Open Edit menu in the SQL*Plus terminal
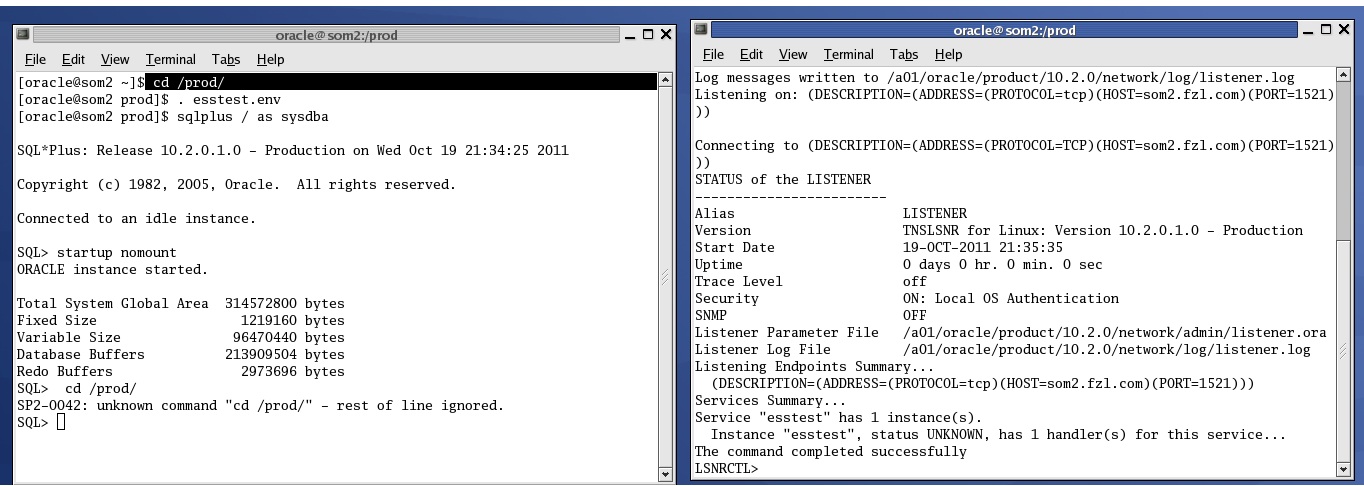This screenshot has height=486, width=1364. (x=73, y=60)
